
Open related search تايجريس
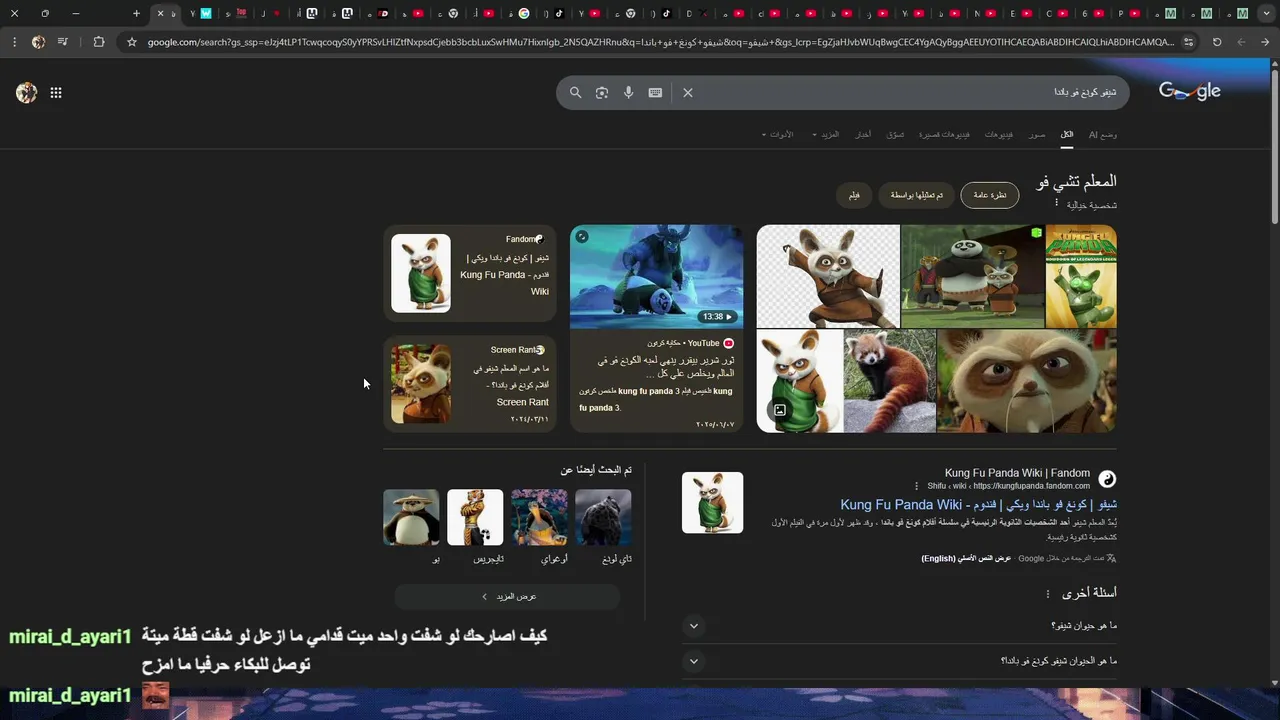click(x=475, y=525)
